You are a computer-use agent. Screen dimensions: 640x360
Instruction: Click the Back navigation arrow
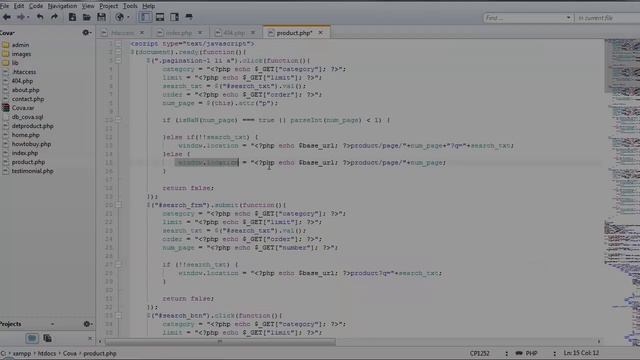point(7,17)
